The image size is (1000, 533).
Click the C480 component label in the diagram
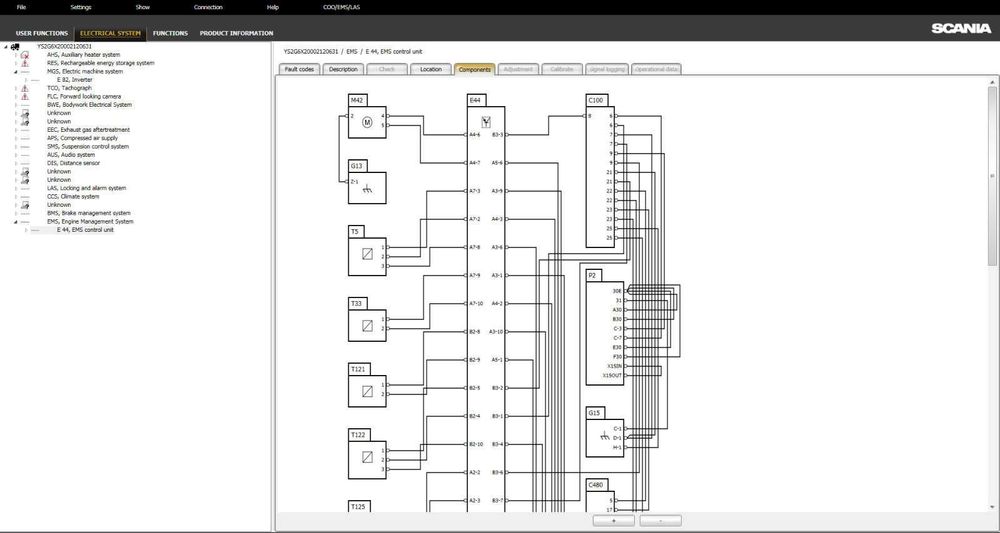[x=596, y=485]
